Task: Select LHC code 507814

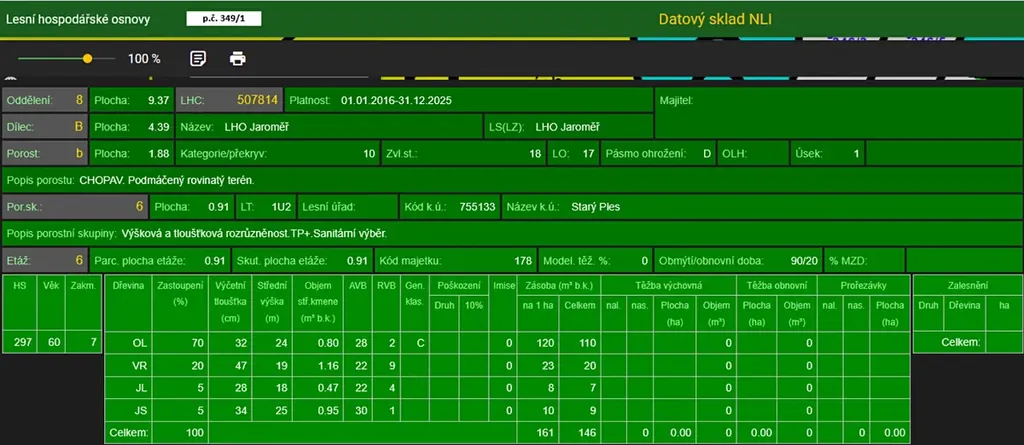Action: (x=257, y=100)
